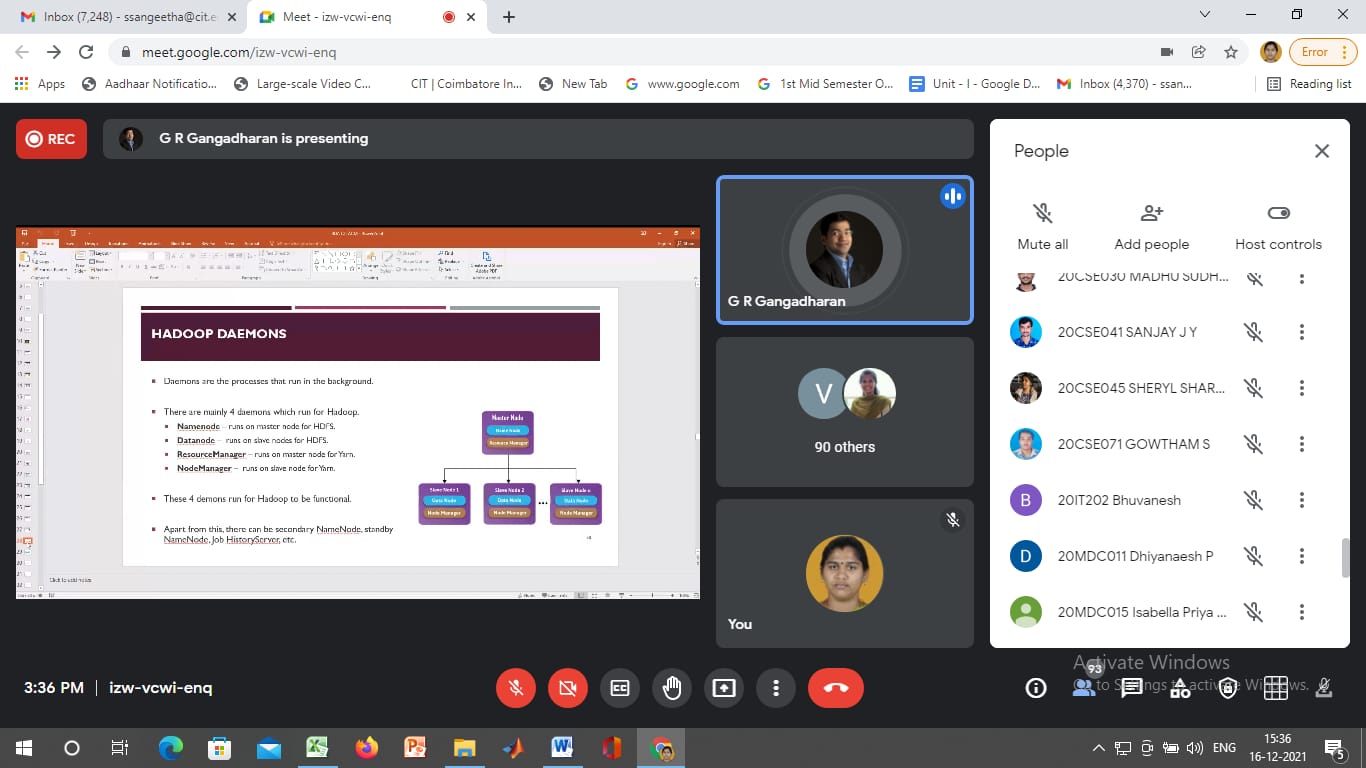
Task: Open more options for 20CSE041 SANJAY J Y
Action: point(1301,332)
